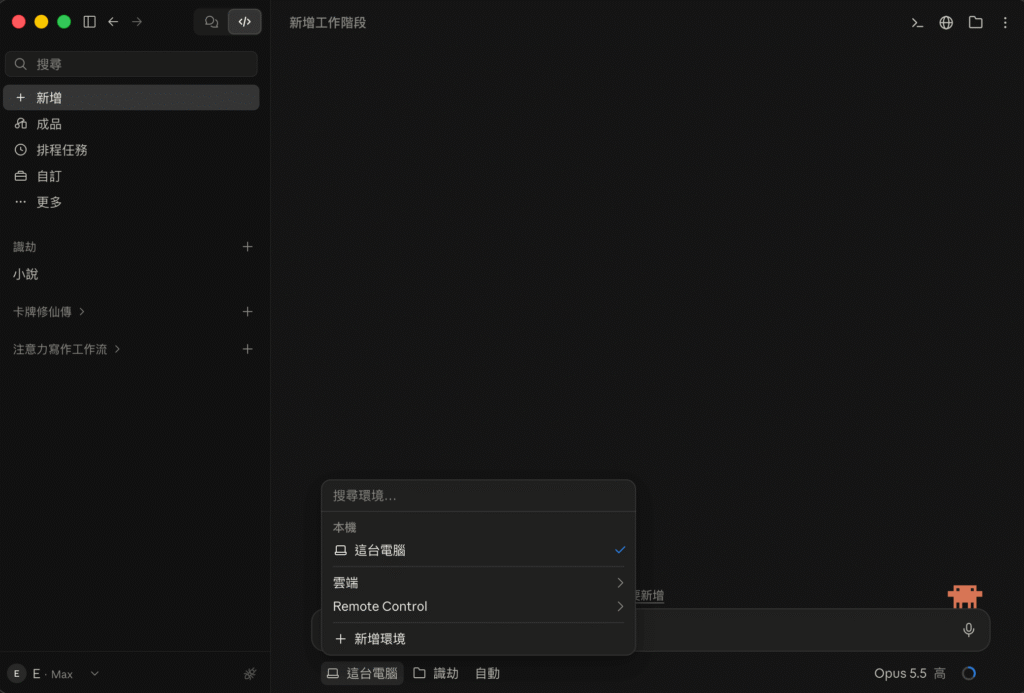Image resolution: width=1024 pixels, height=693 pixels.
Task: Open the E · Max account dropdown
Action: [x=54, y=673]
